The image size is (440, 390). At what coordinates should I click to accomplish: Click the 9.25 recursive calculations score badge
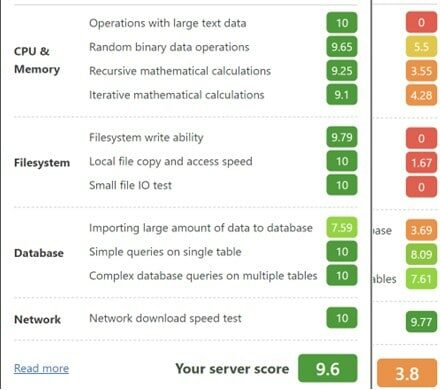(342, 71)
